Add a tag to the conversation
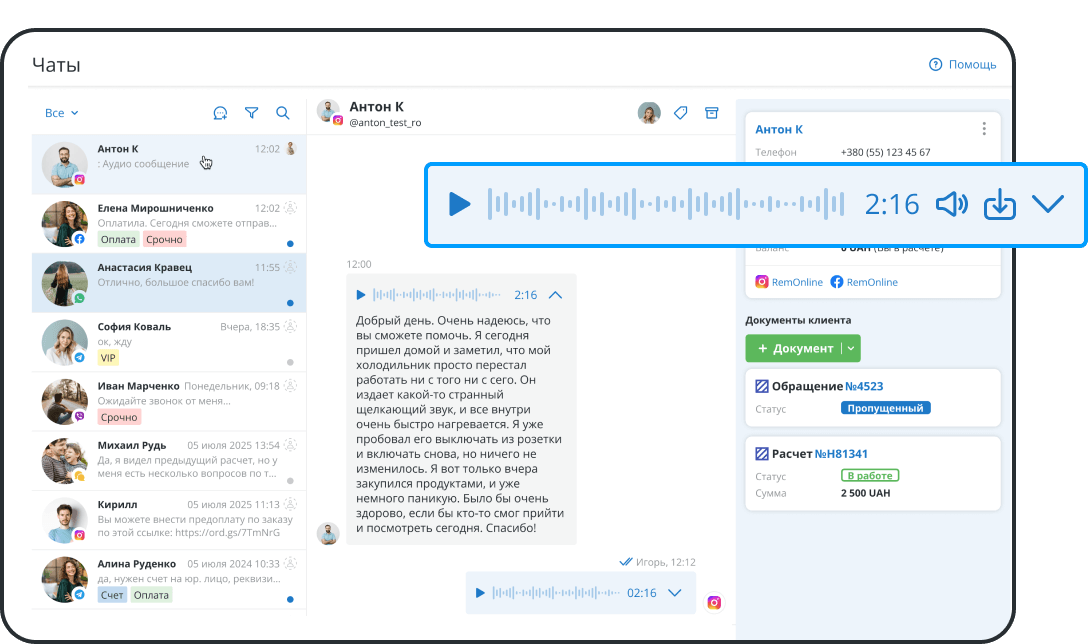 681,113
